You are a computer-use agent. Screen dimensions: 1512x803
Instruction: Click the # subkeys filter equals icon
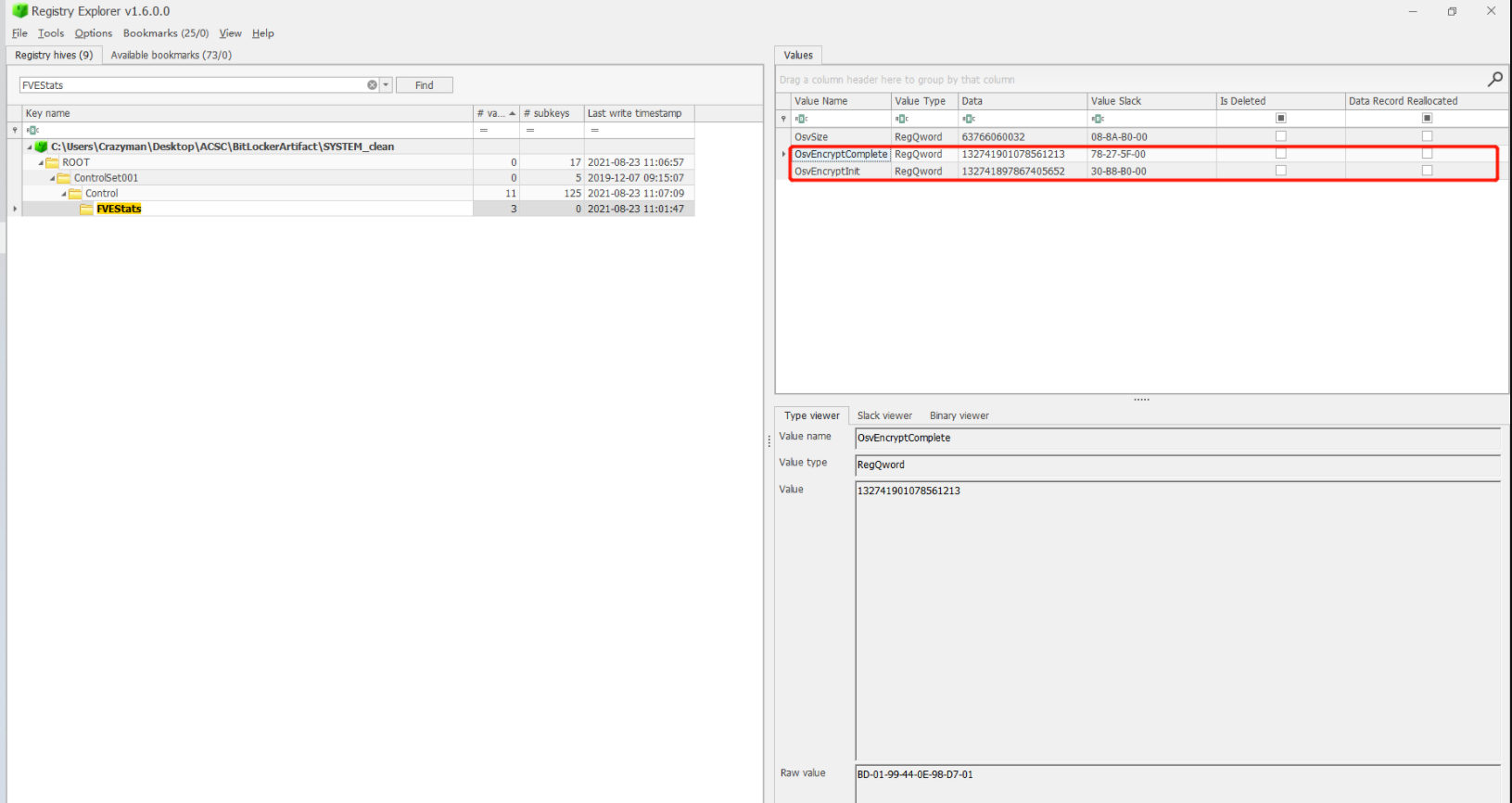click(x=529, y=130)
